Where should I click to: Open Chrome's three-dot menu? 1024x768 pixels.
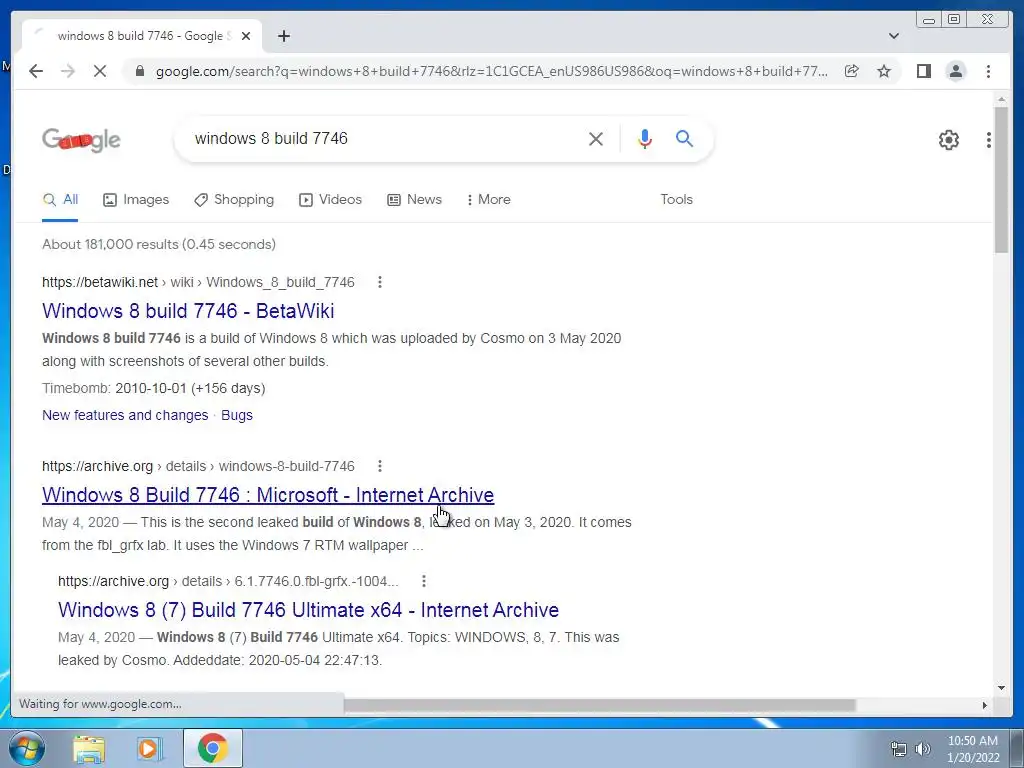(x=988, y=71)
